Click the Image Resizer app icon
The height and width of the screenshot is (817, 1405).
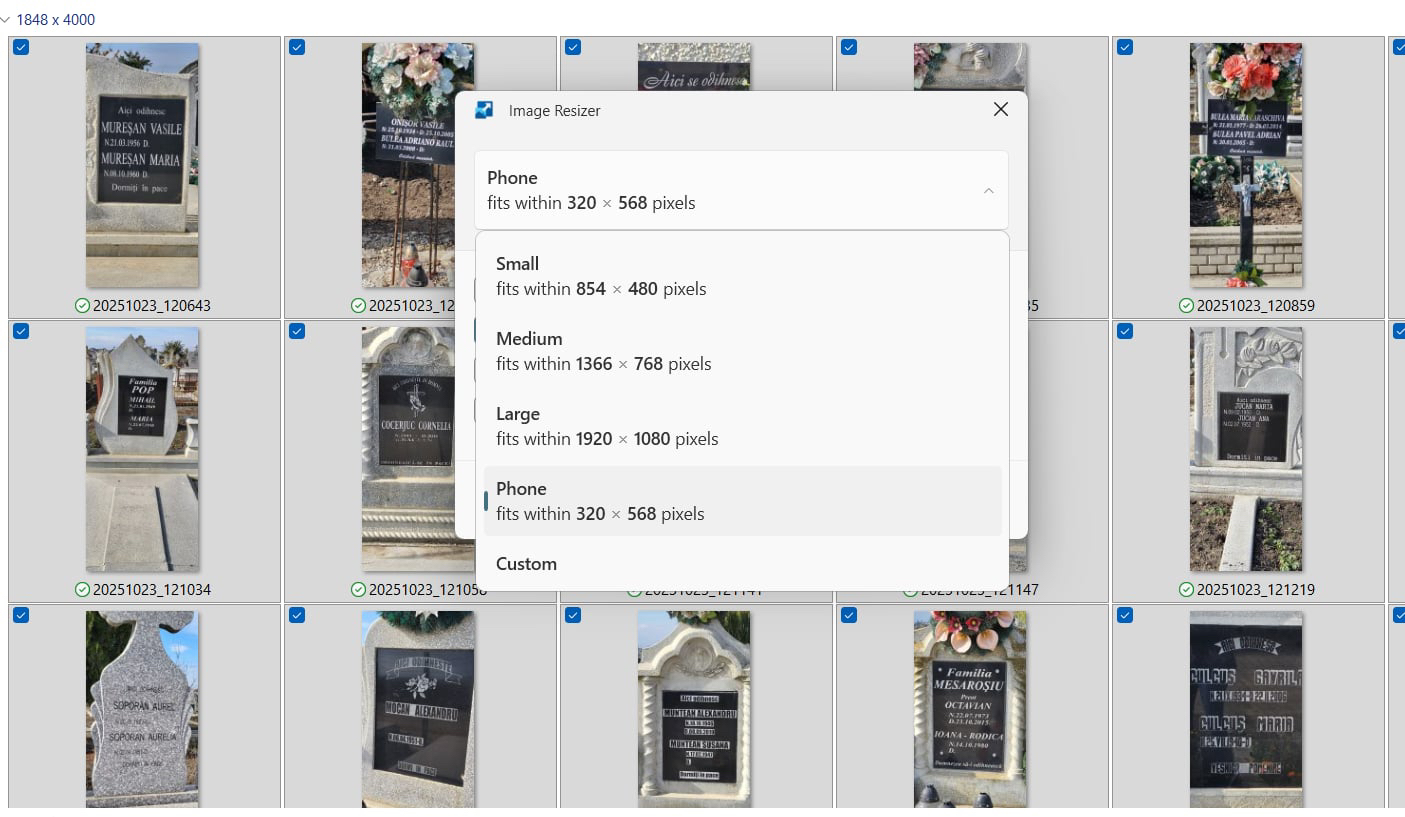tap(484, 110)
